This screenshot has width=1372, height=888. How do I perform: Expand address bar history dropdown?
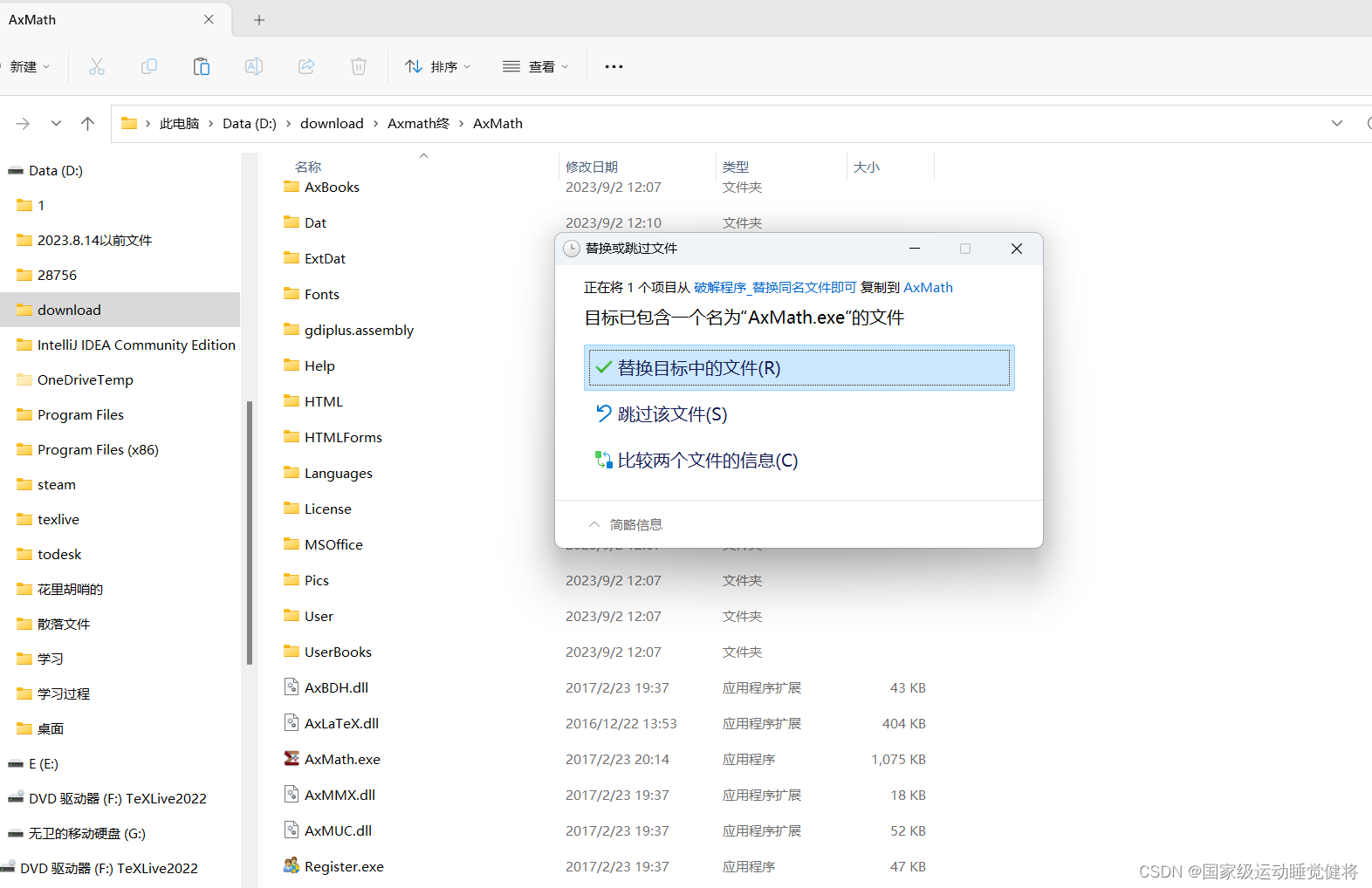click(x=1336, y=124)
